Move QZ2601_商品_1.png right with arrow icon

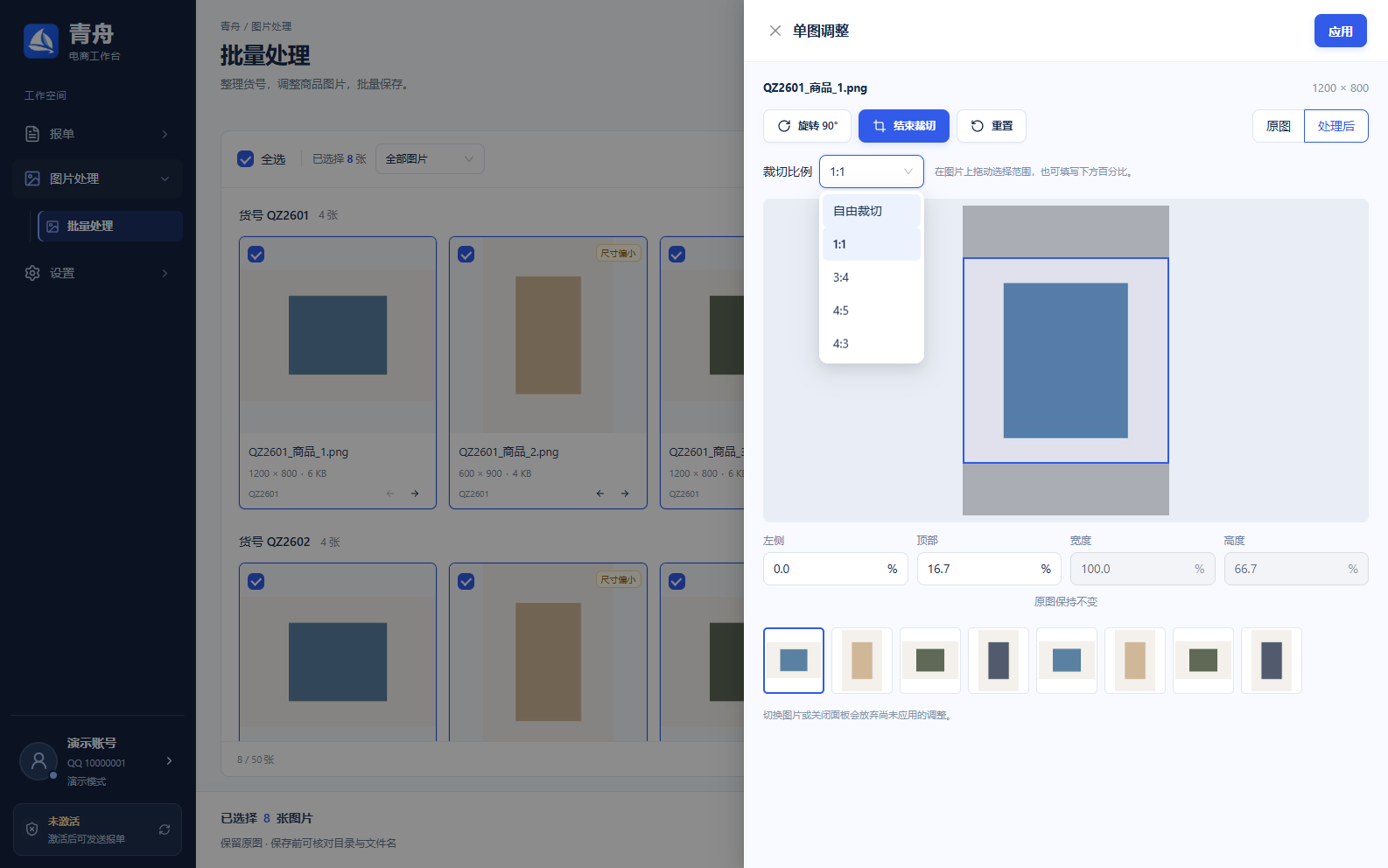coord(415,493)
